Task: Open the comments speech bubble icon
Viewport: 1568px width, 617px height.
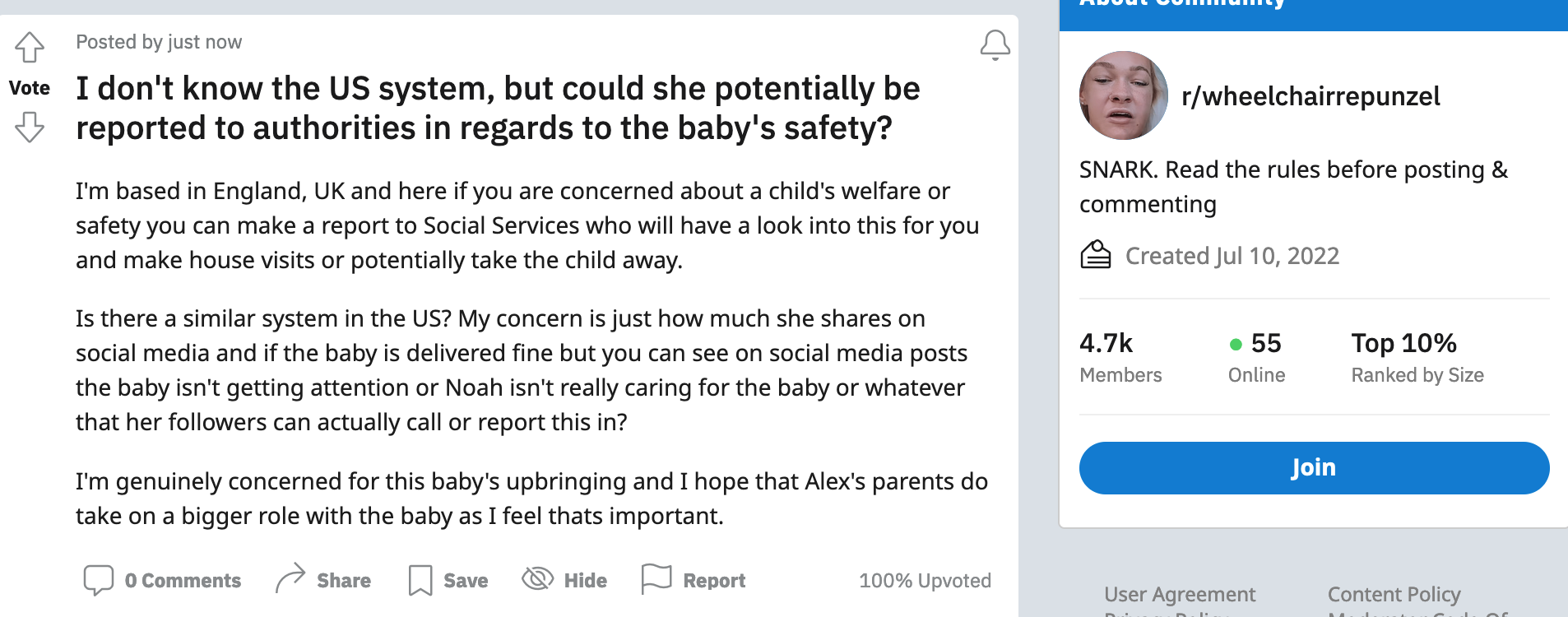Action: pos(99,580)
